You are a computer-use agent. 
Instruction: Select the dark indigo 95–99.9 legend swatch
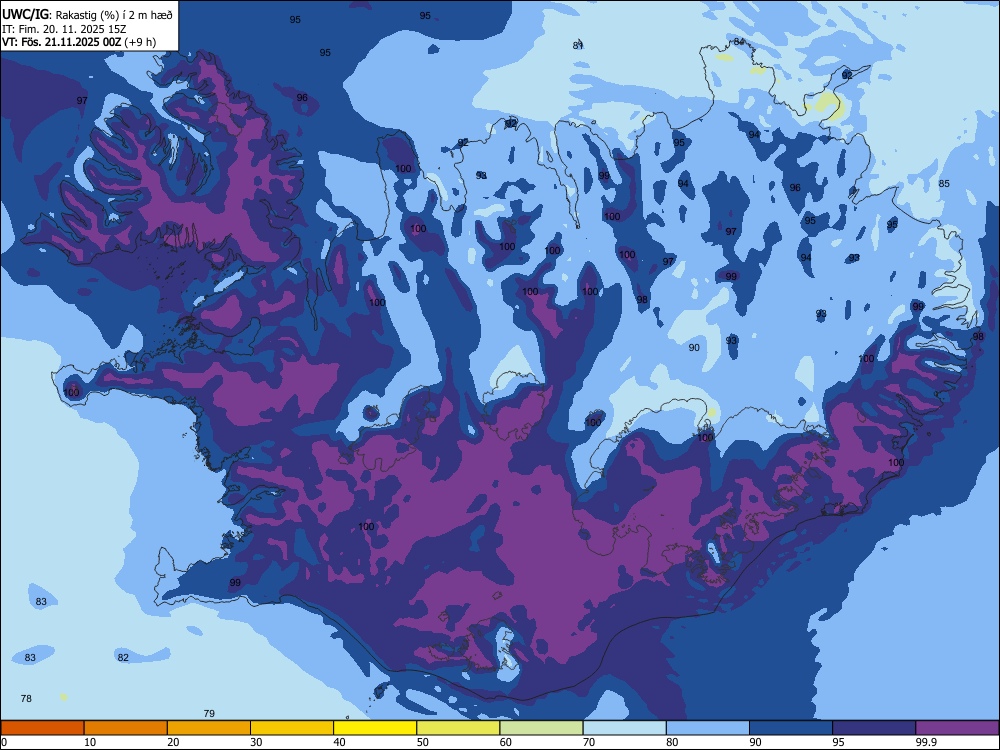pos(874,728)
